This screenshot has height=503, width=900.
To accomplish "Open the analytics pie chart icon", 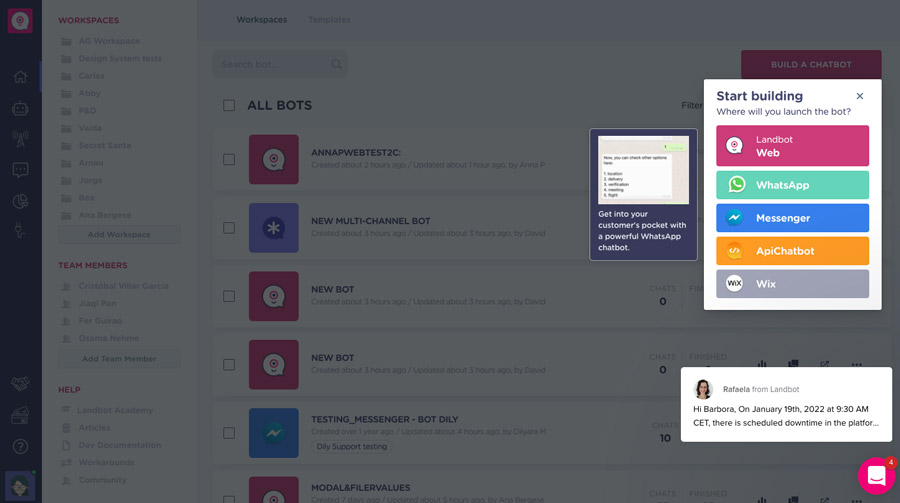I will click(20, 201).
